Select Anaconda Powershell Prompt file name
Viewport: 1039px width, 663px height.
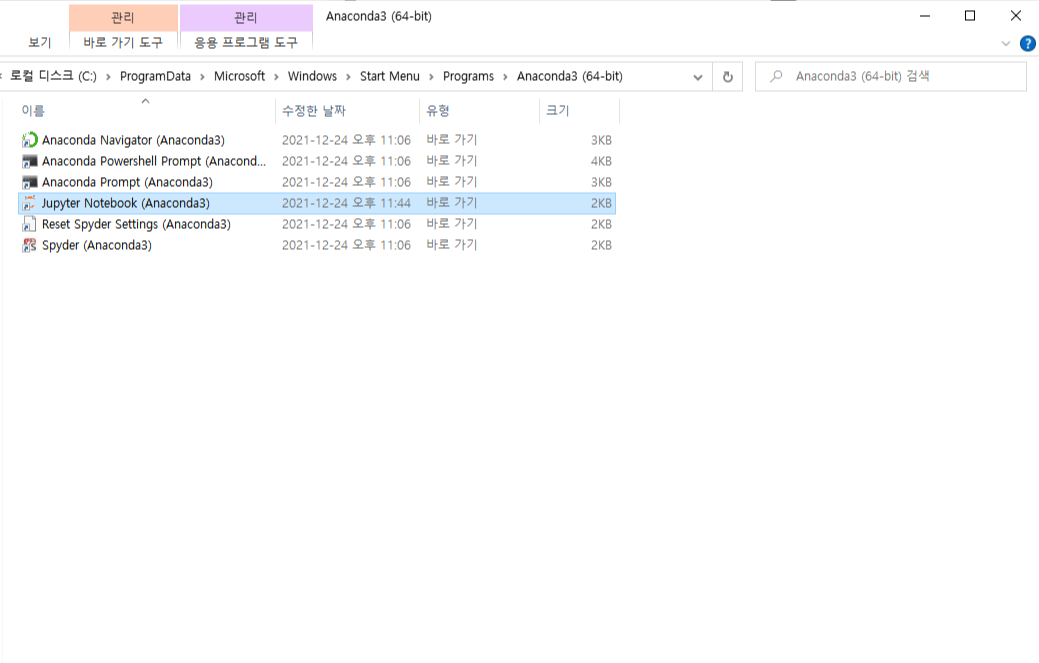154,161
